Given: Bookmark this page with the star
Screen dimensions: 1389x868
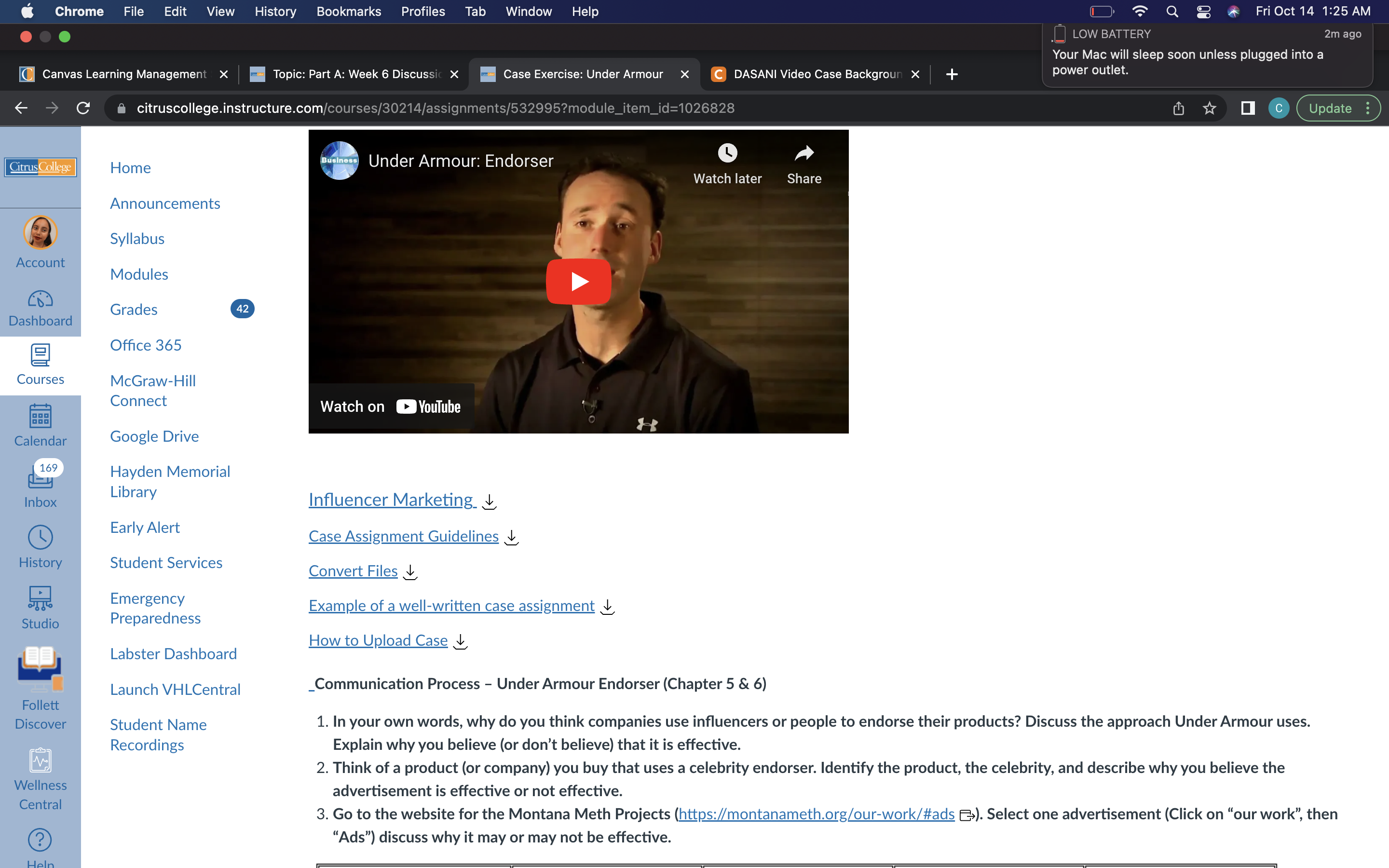Looking at the screenshot, I should (1210, 108).
